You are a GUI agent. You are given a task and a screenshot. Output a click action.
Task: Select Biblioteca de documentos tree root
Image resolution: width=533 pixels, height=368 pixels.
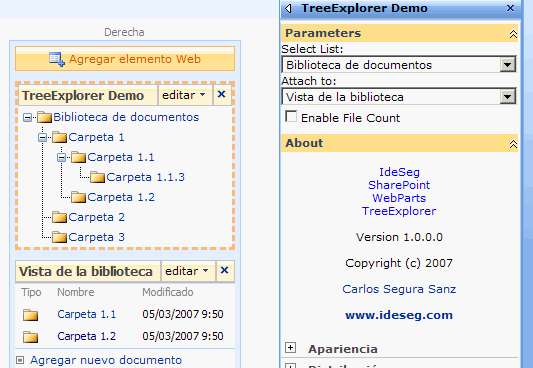click(126, 117)
